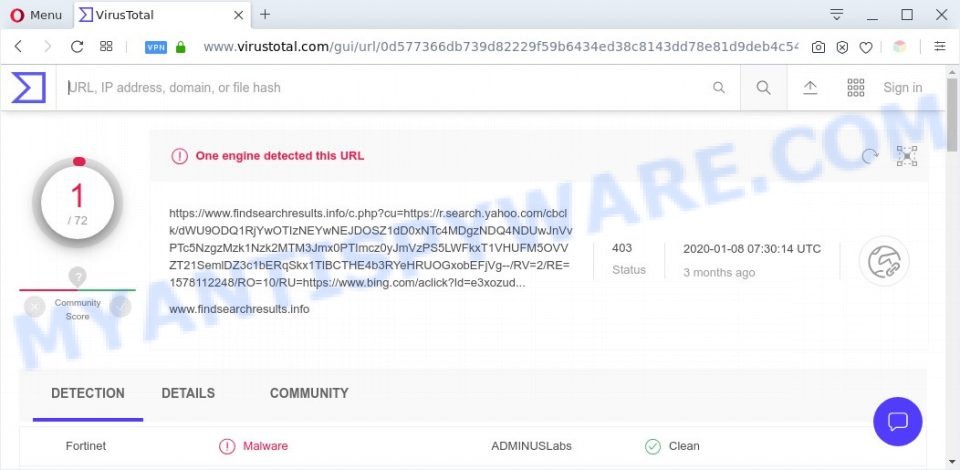Open the Easy Setup sliders panel
The image size is (960, 470).
[940, 47]
